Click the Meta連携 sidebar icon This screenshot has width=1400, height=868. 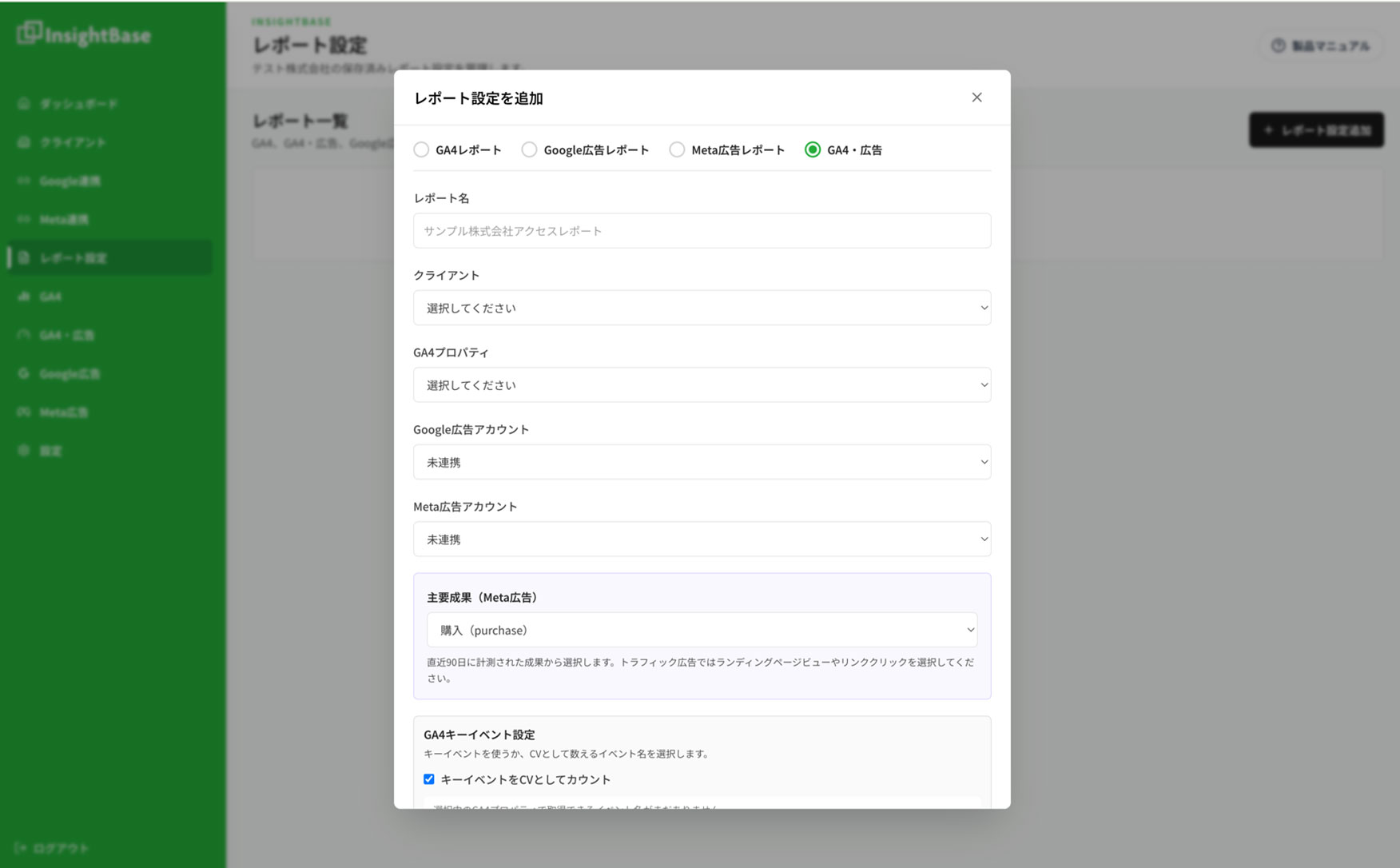(x=23, y=219)
